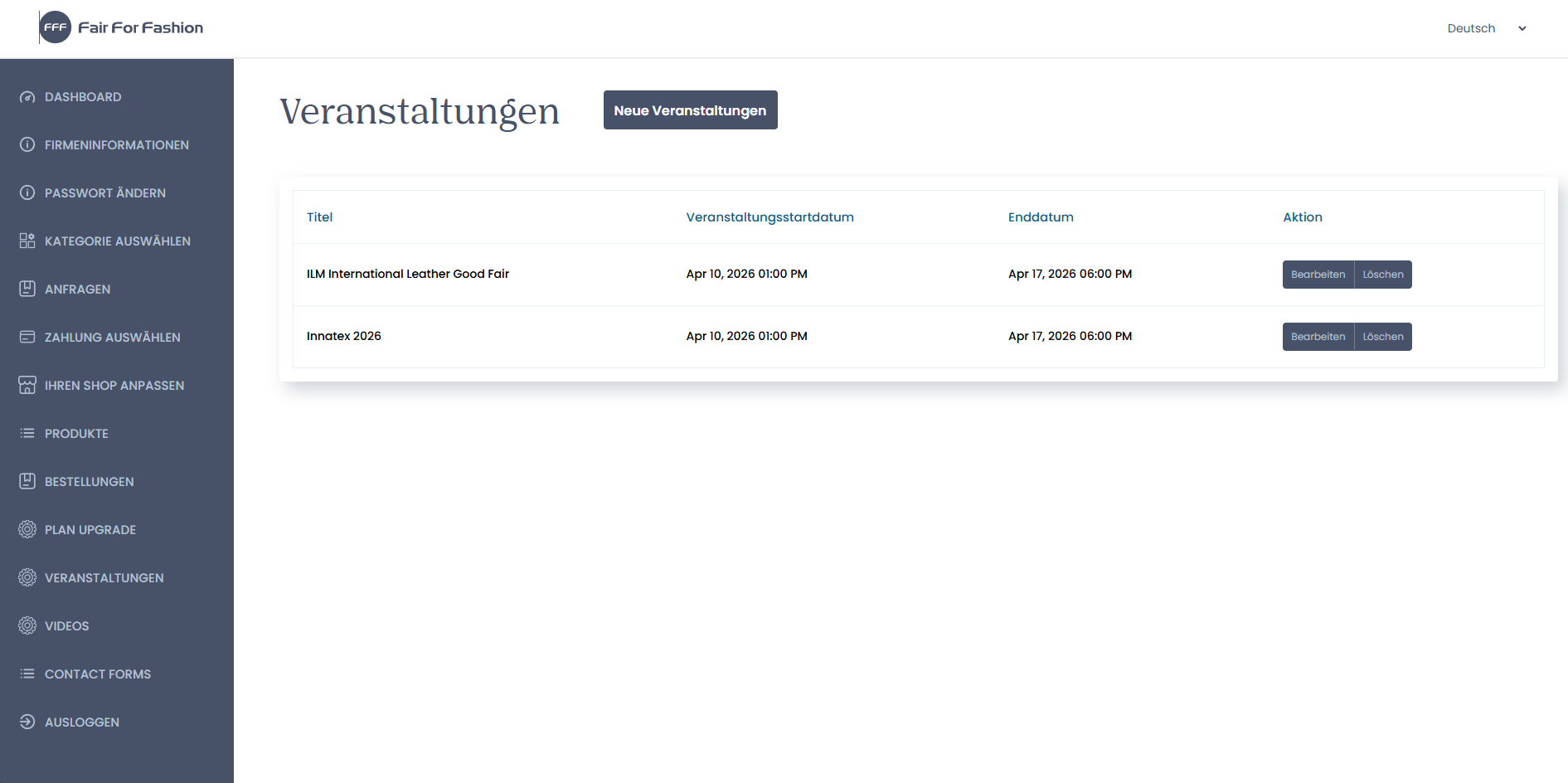Click the language dropdown chevron arrow
The height and width of the screenshot is (783, 1568).
[x=1522, y=28]
